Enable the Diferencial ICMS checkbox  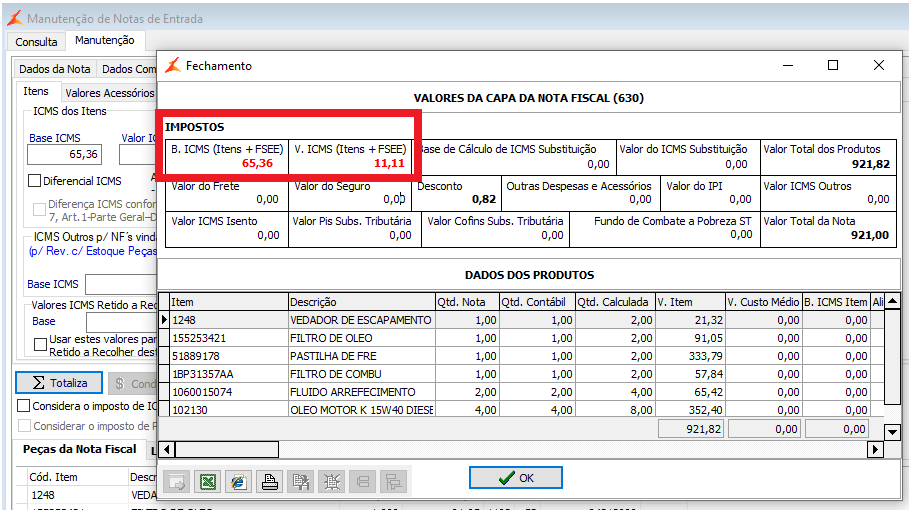pos(35,181)
